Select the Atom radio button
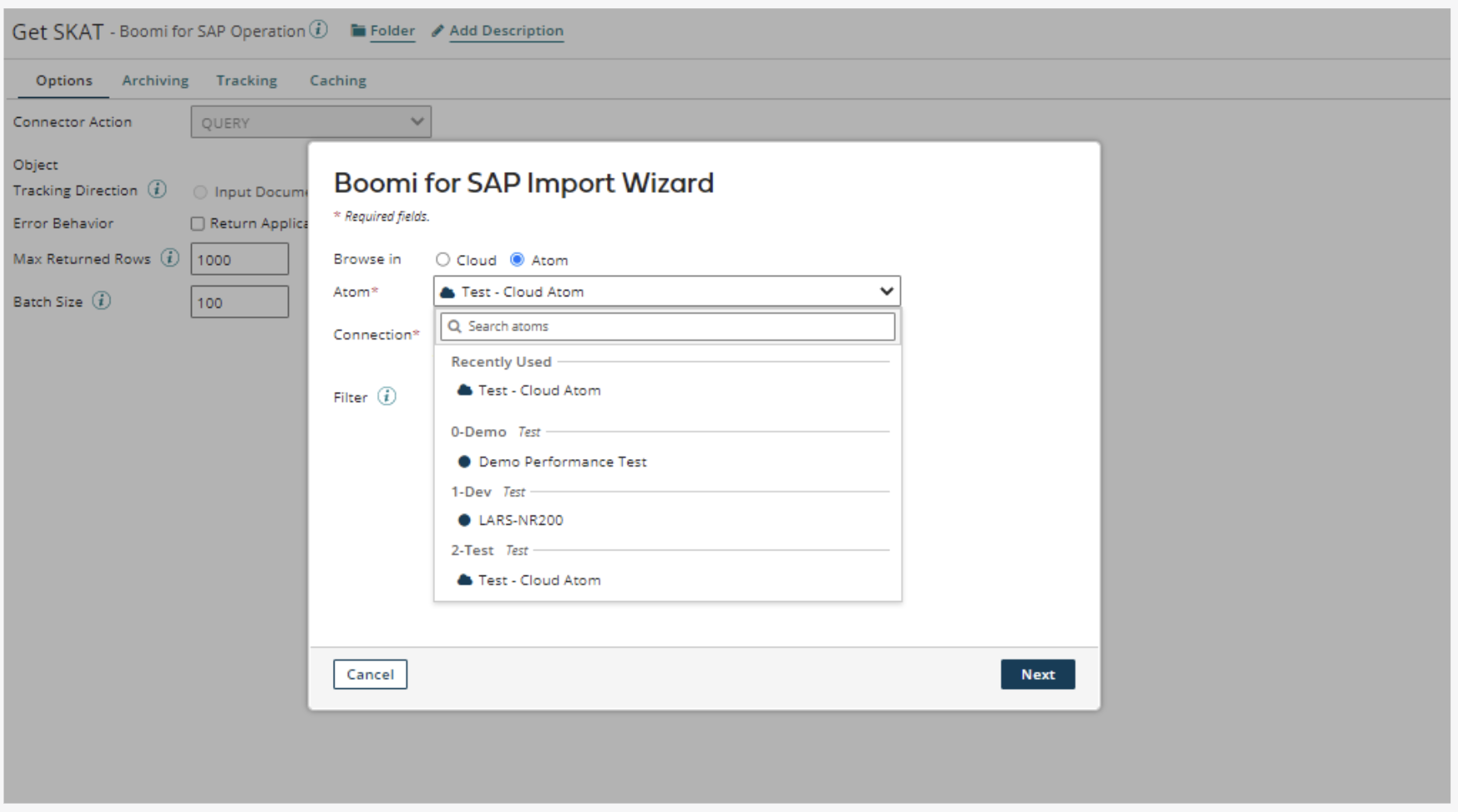Viewport: 1458px width, 812px height. (517, 260)
